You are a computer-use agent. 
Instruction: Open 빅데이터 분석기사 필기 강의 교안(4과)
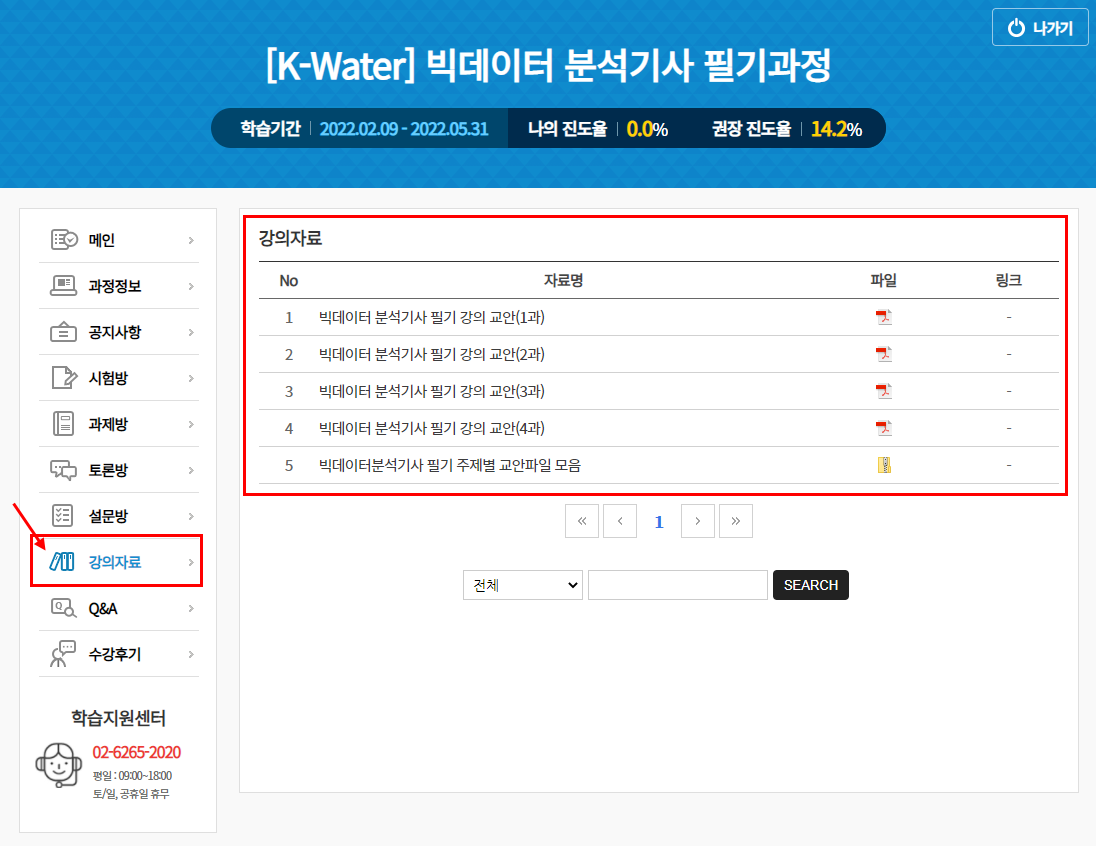[x=432, y=428]
